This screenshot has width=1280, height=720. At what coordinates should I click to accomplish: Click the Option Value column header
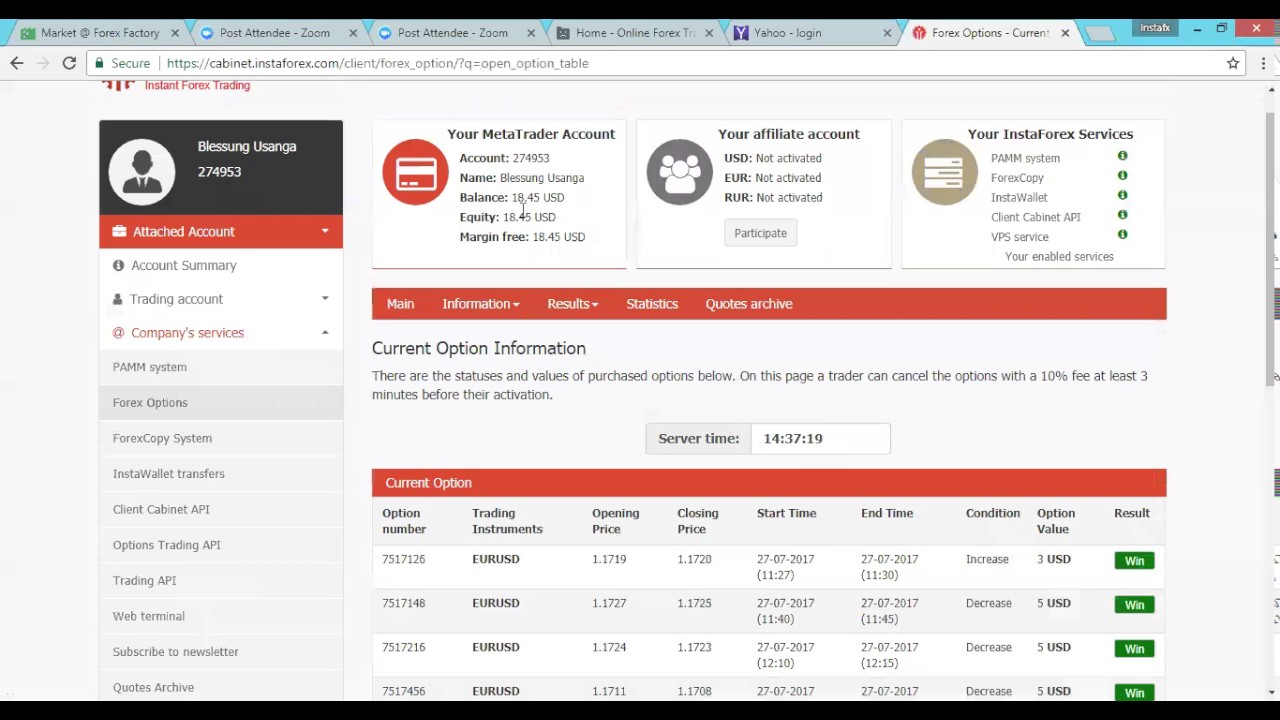(x=1056, y=521)
